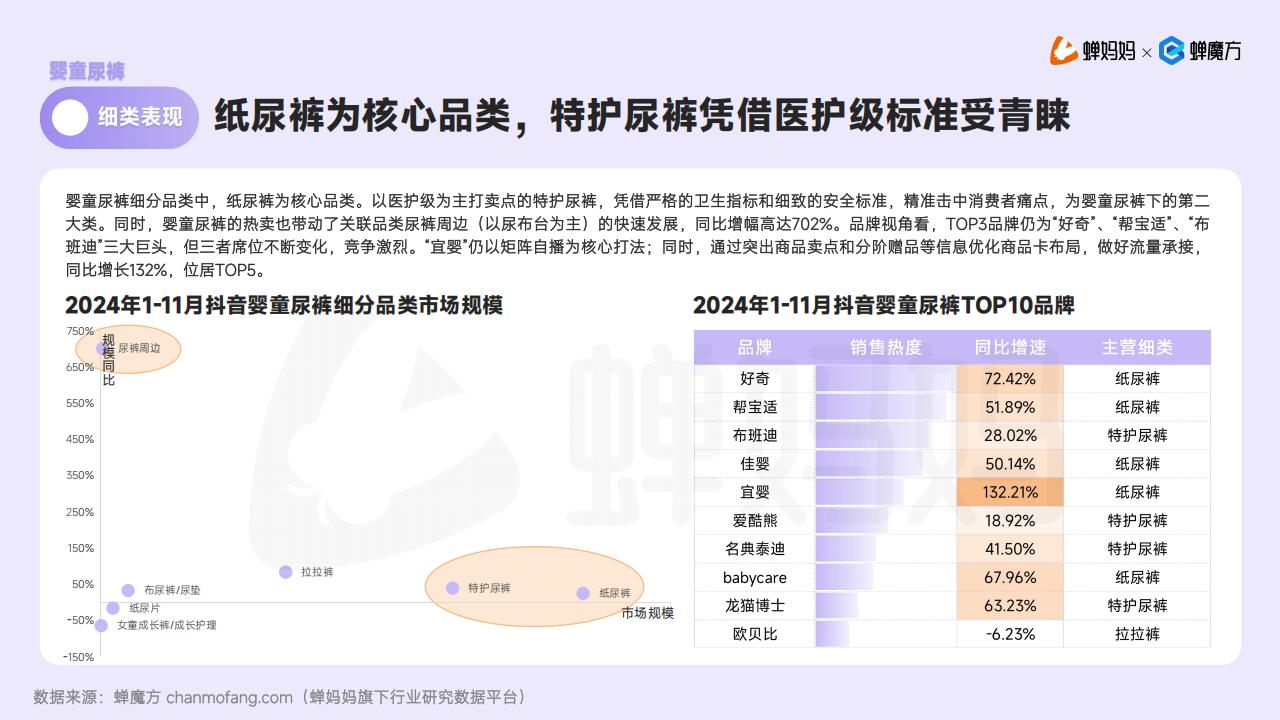Click the 132.21% highlighted growth cell
Viewport: 1280px width, 720px height.
[1010, 492]
